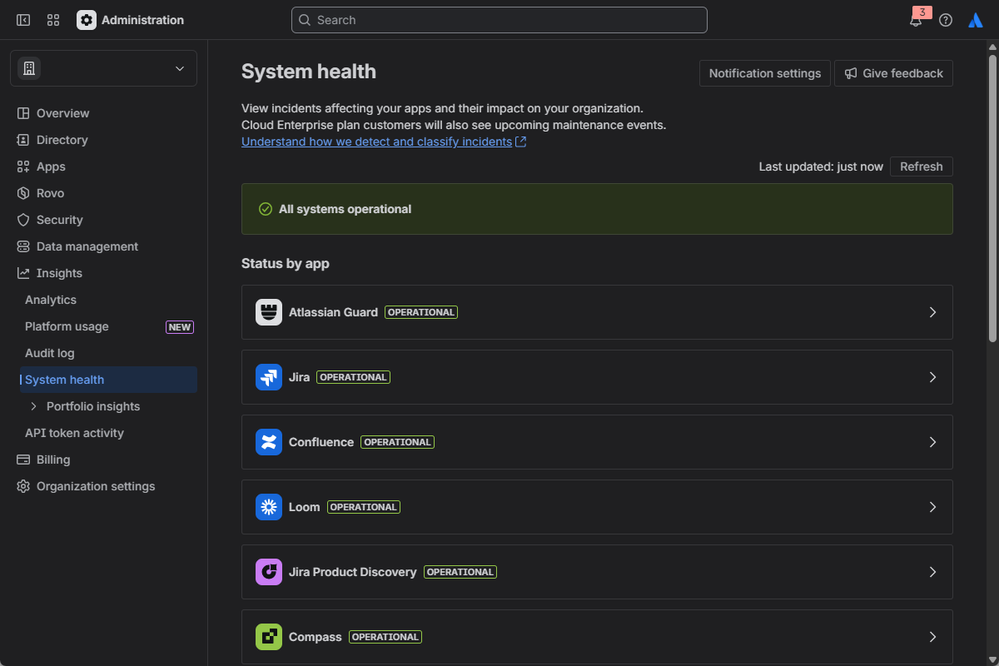Collapse the sidebar with the panel icon

(x=23, y=20)
